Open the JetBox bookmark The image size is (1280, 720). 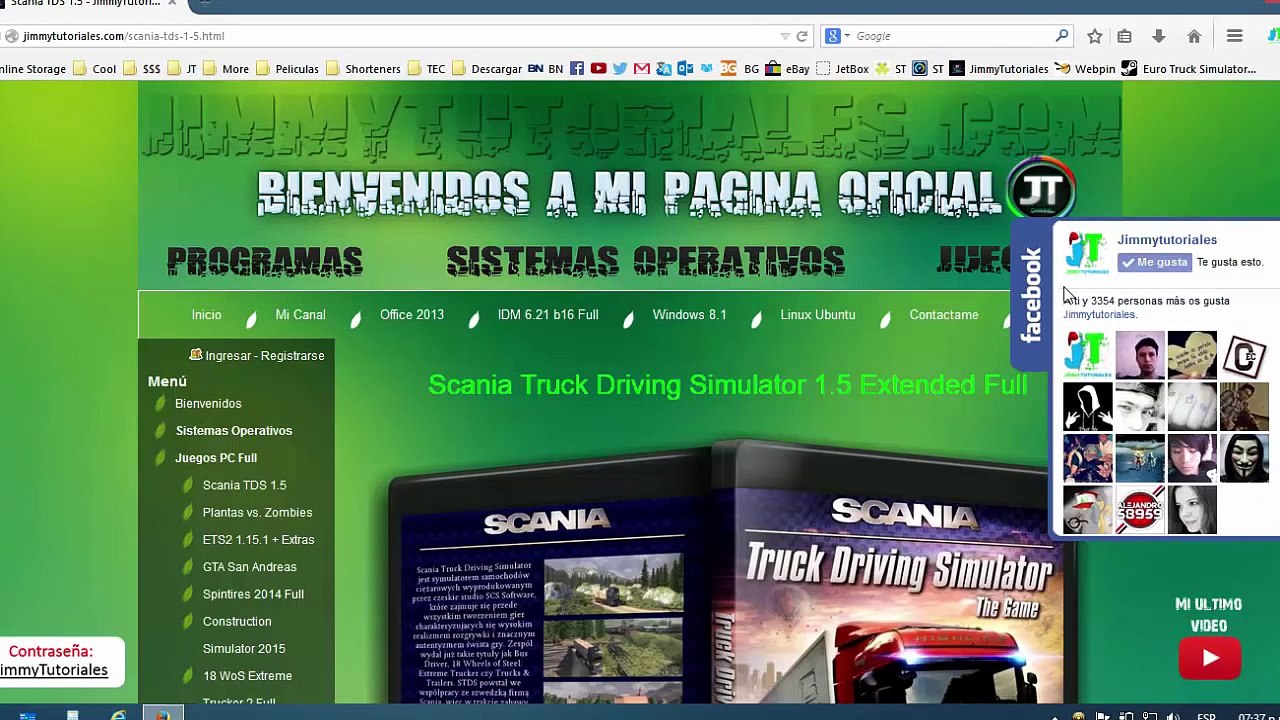click(x=843, y=68)
